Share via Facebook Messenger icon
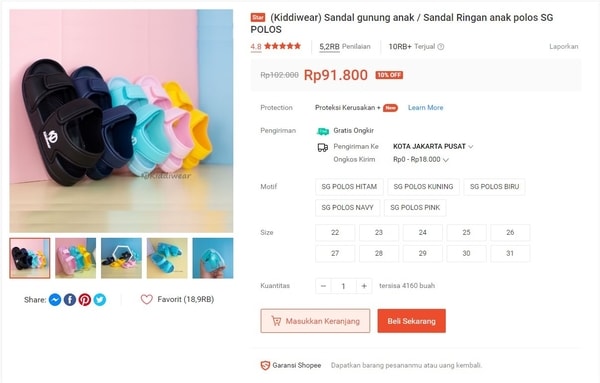Screen dimensions: 600x383 (55, 300)
